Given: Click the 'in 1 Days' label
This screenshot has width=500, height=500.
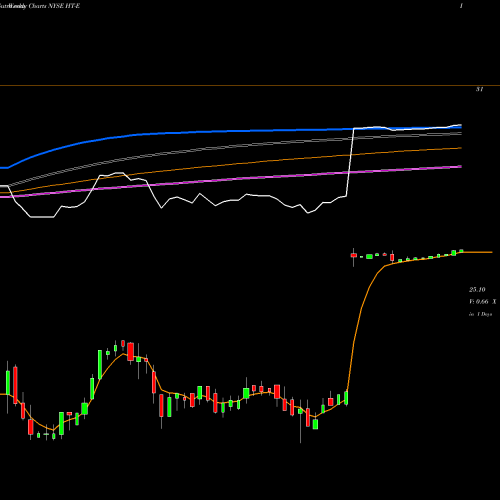Looking at the screenshot, I should pyautogui.click(x=481, y=314).
